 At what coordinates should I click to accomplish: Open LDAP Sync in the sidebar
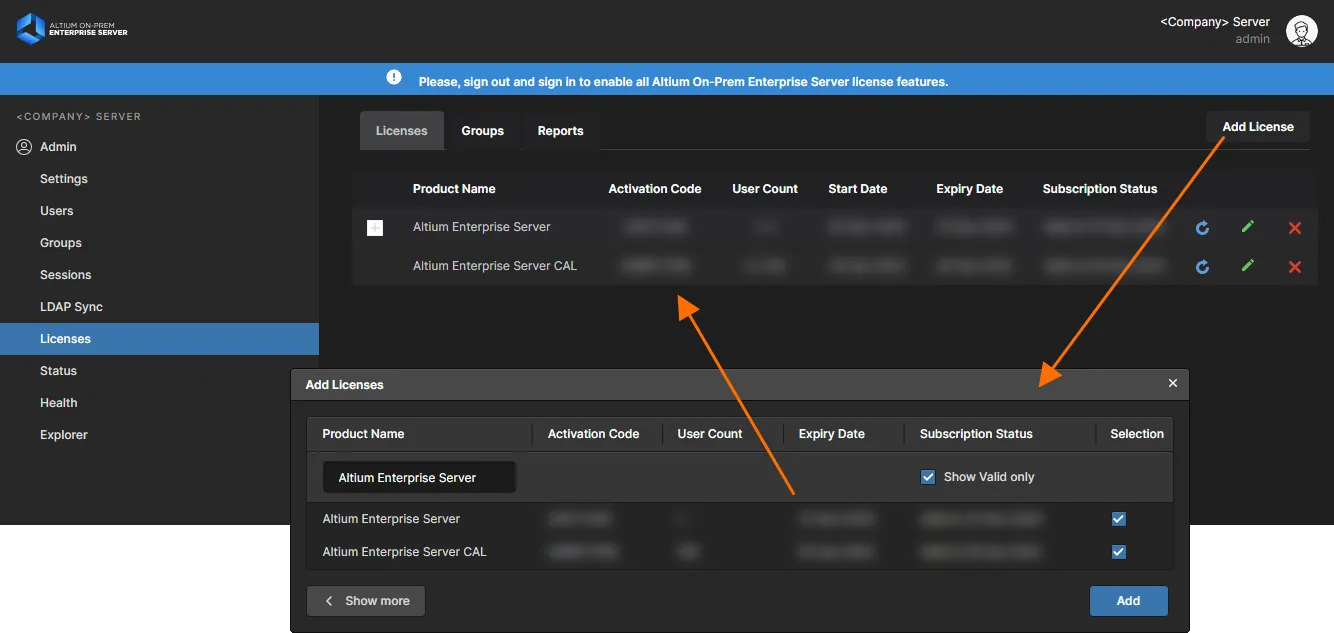click(71, 307)
